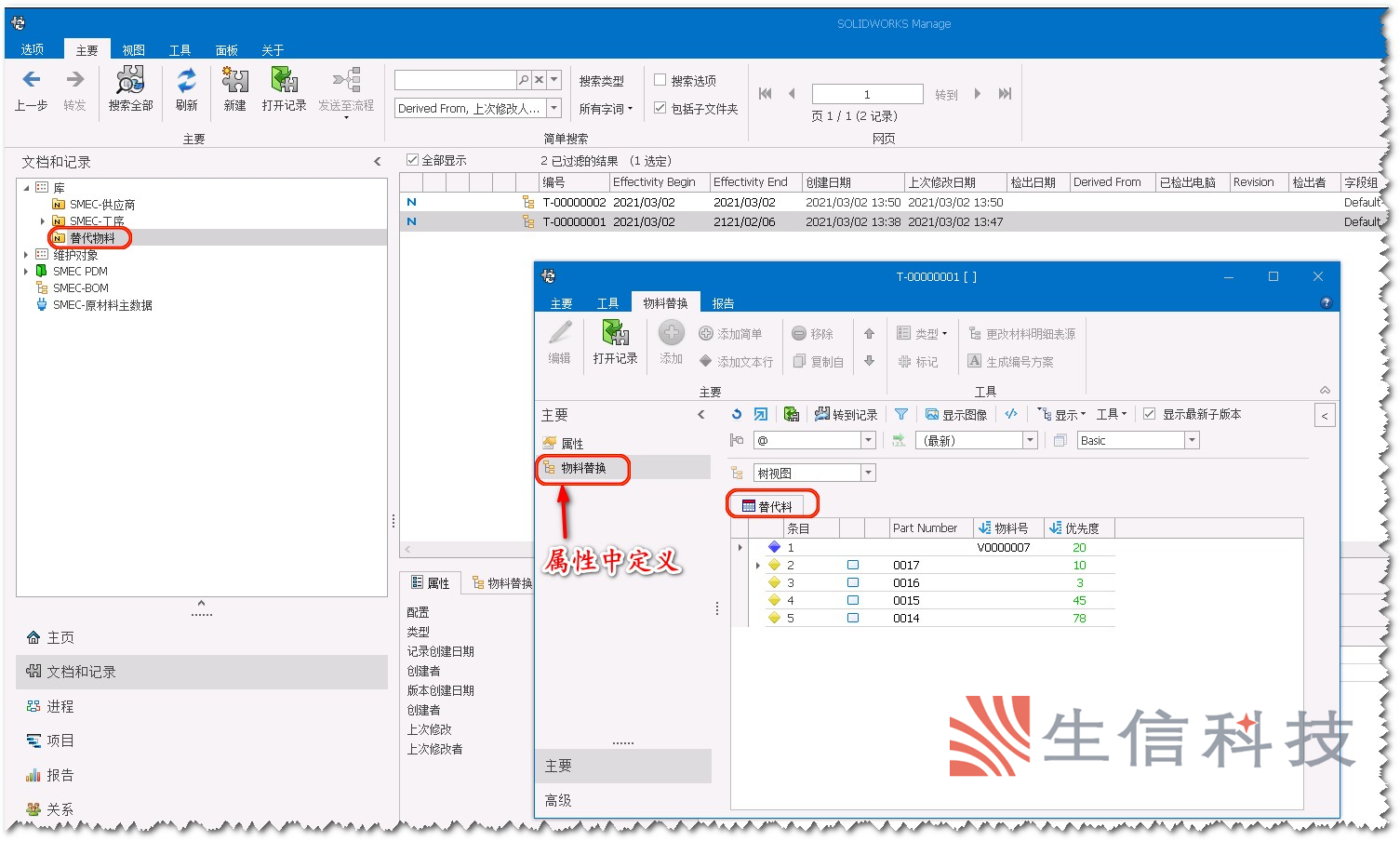Open 高级 section in T-00000001 side panel
Viewport: 1400px width, 841px height.
click(558, 800)
